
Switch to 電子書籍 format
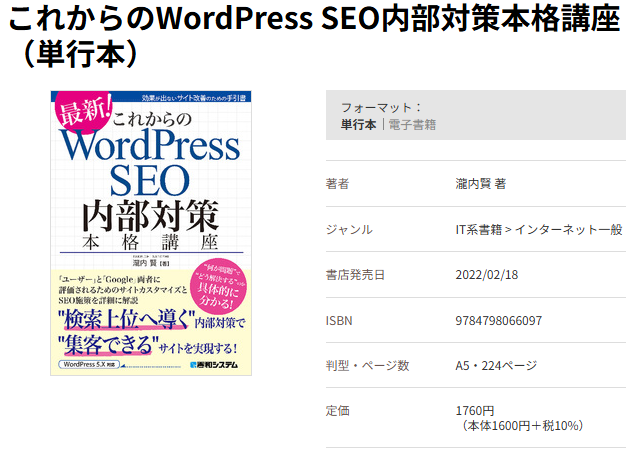[412, 125]
